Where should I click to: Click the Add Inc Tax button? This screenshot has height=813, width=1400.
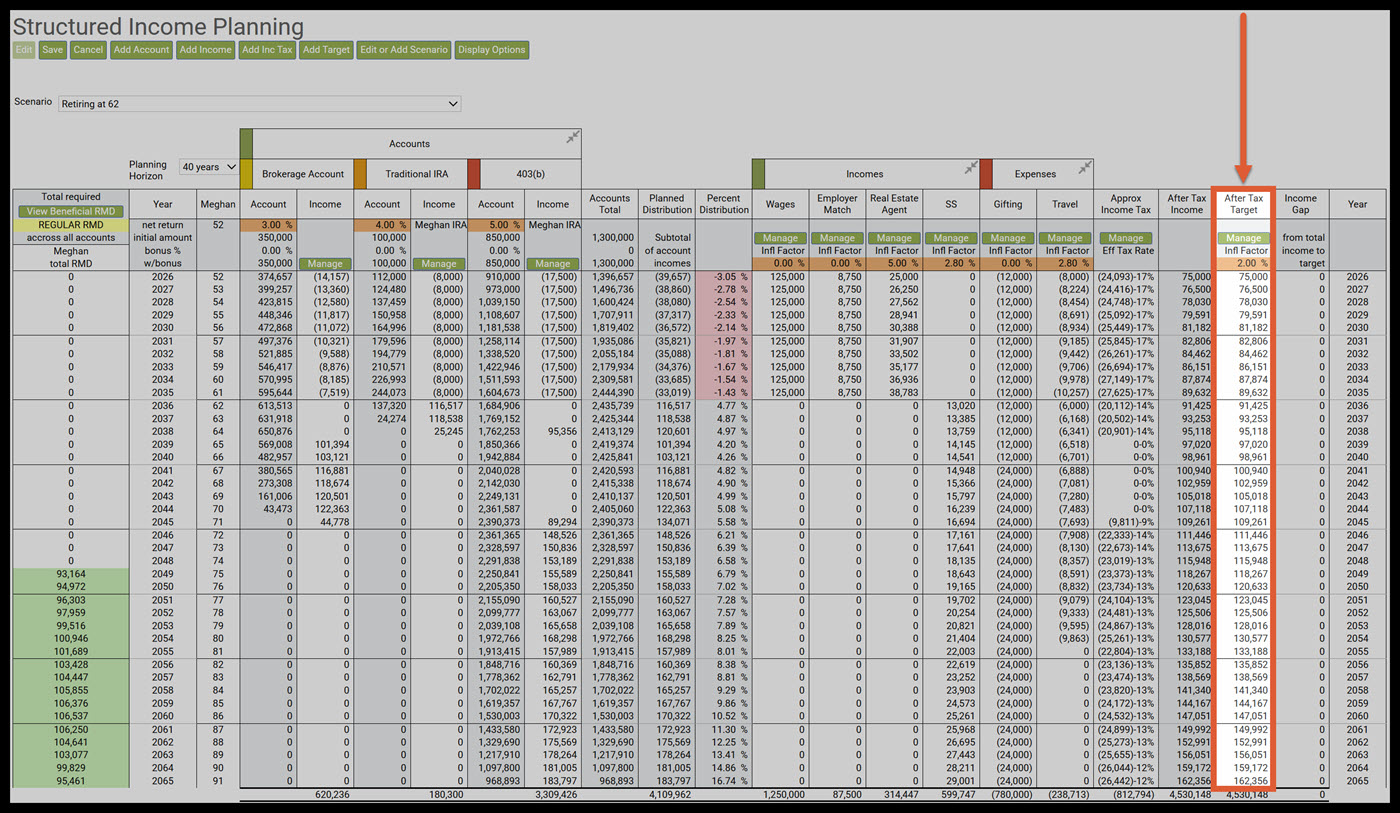pyautogui.click(x=267, y=50)
